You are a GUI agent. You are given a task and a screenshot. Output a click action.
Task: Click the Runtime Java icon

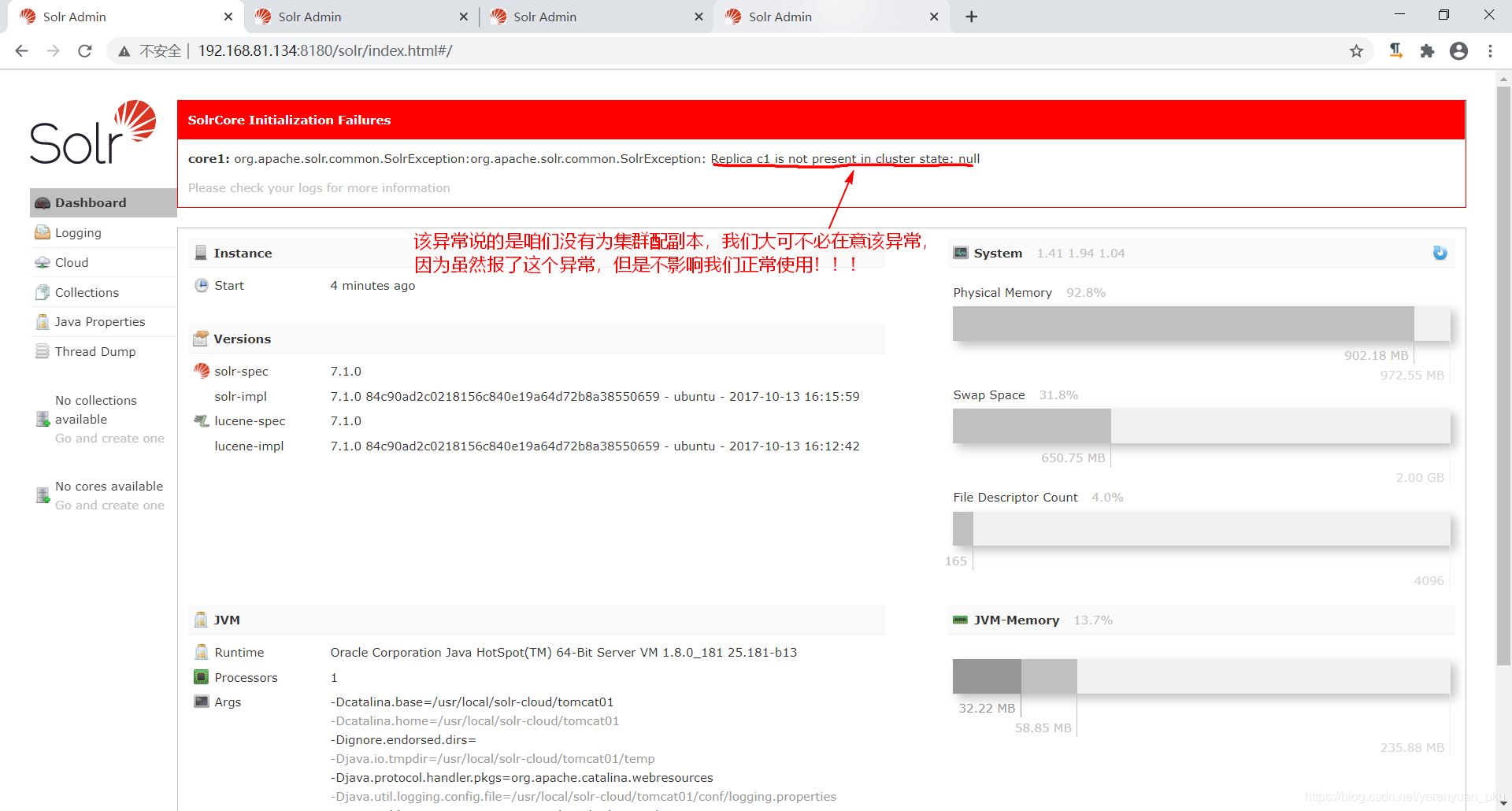tap(202, 652)
